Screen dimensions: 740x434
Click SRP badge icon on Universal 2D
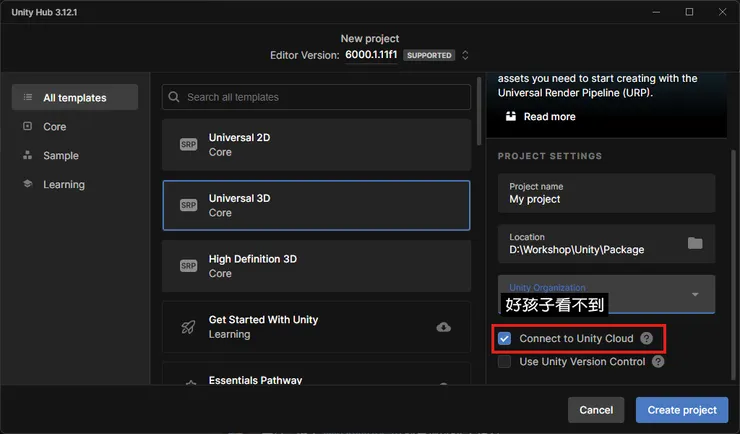click(188, 144)
